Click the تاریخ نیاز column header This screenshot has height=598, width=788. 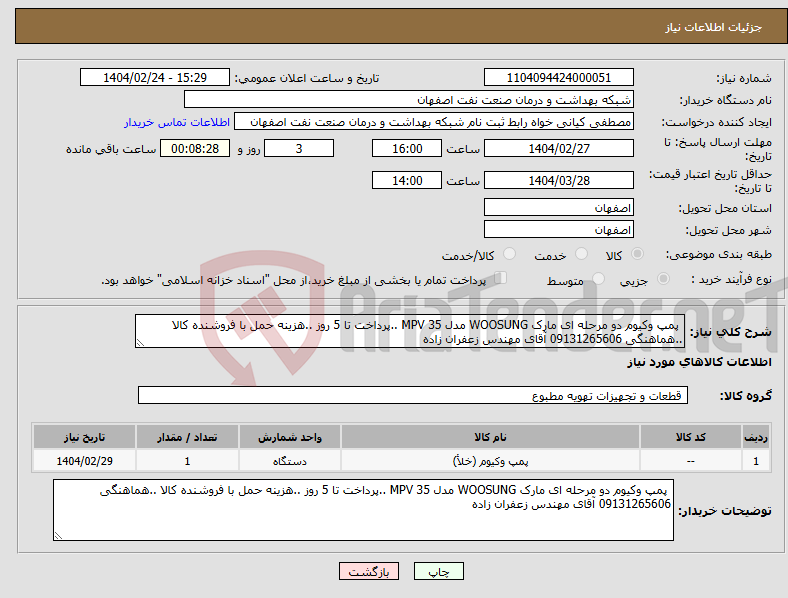point(84,437)
